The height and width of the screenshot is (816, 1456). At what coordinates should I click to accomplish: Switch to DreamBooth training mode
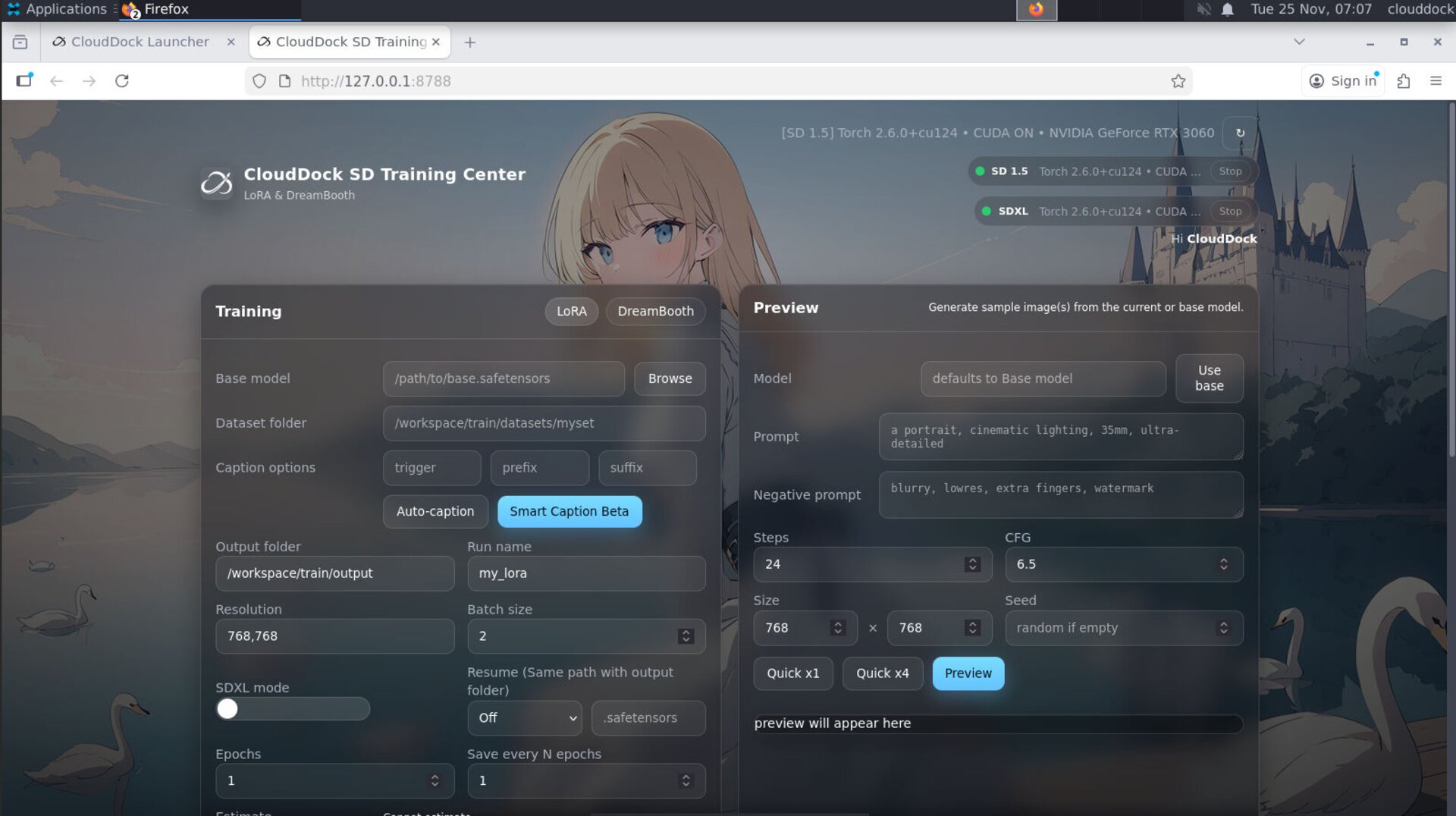(655, 311)
